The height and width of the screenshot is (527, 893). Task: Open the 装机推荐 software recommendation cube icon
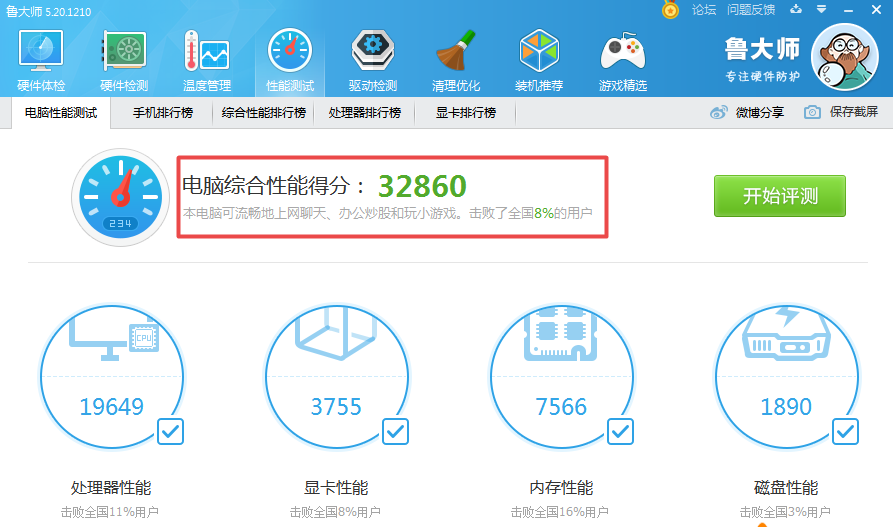tap(539, 51)
